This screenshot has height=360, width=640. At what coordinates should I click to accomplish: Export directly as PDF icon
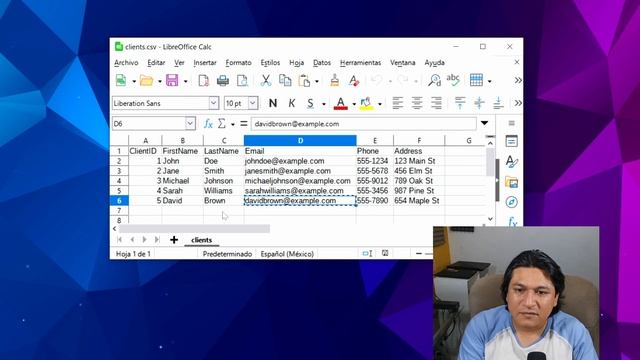click(203, 80)
